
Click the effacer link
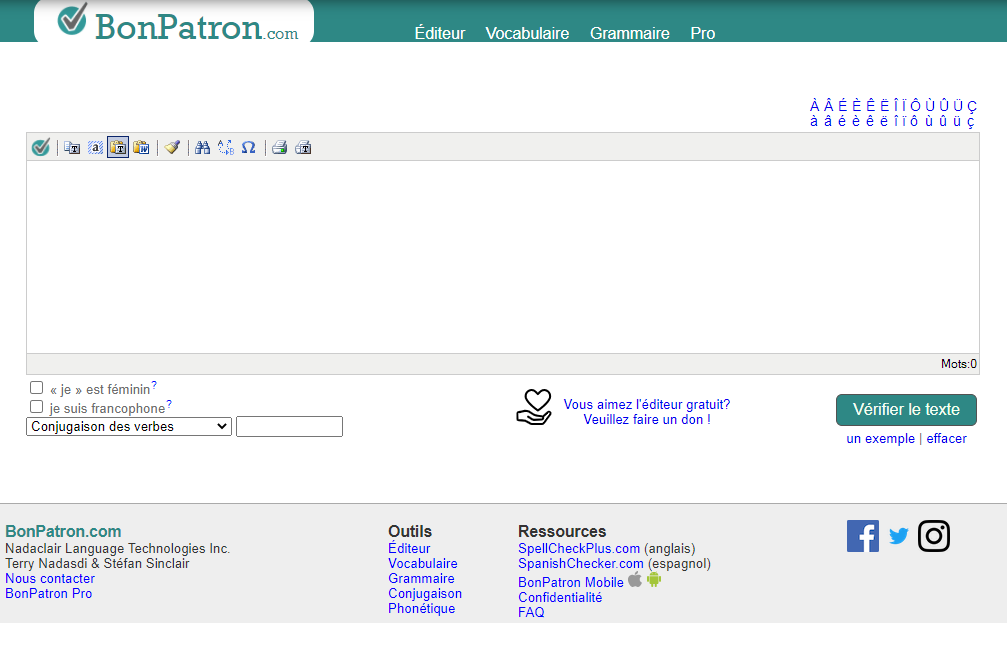click(x=946, y=438)
